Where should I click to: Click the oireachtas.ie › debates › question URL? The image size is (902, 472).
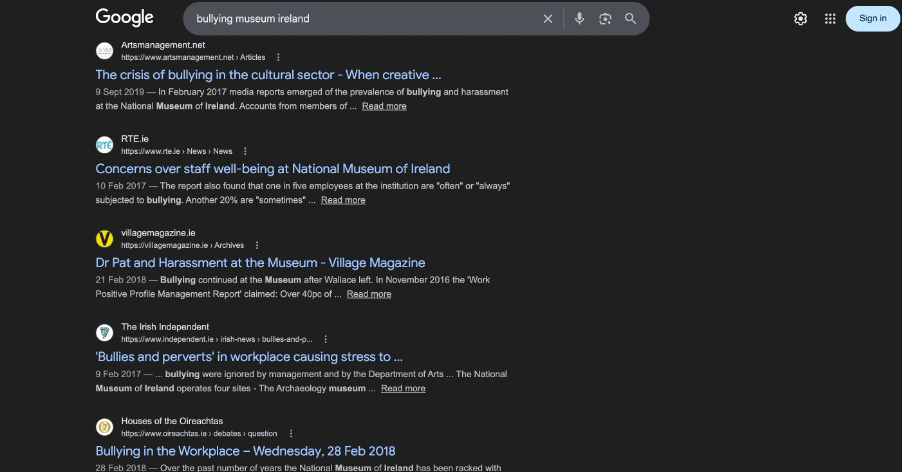199,433
